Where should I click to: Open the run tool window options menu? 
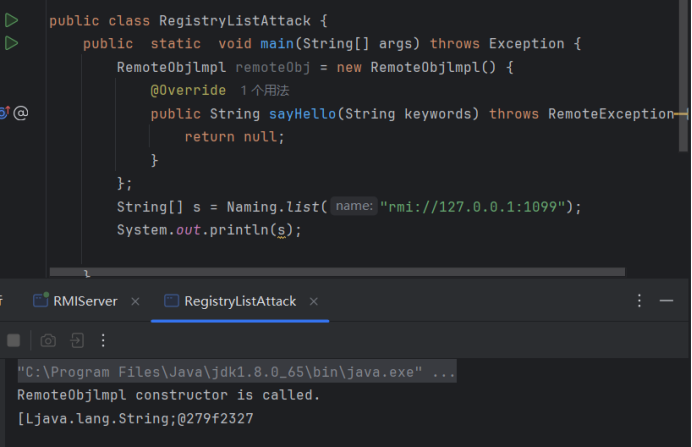point(640,301)
